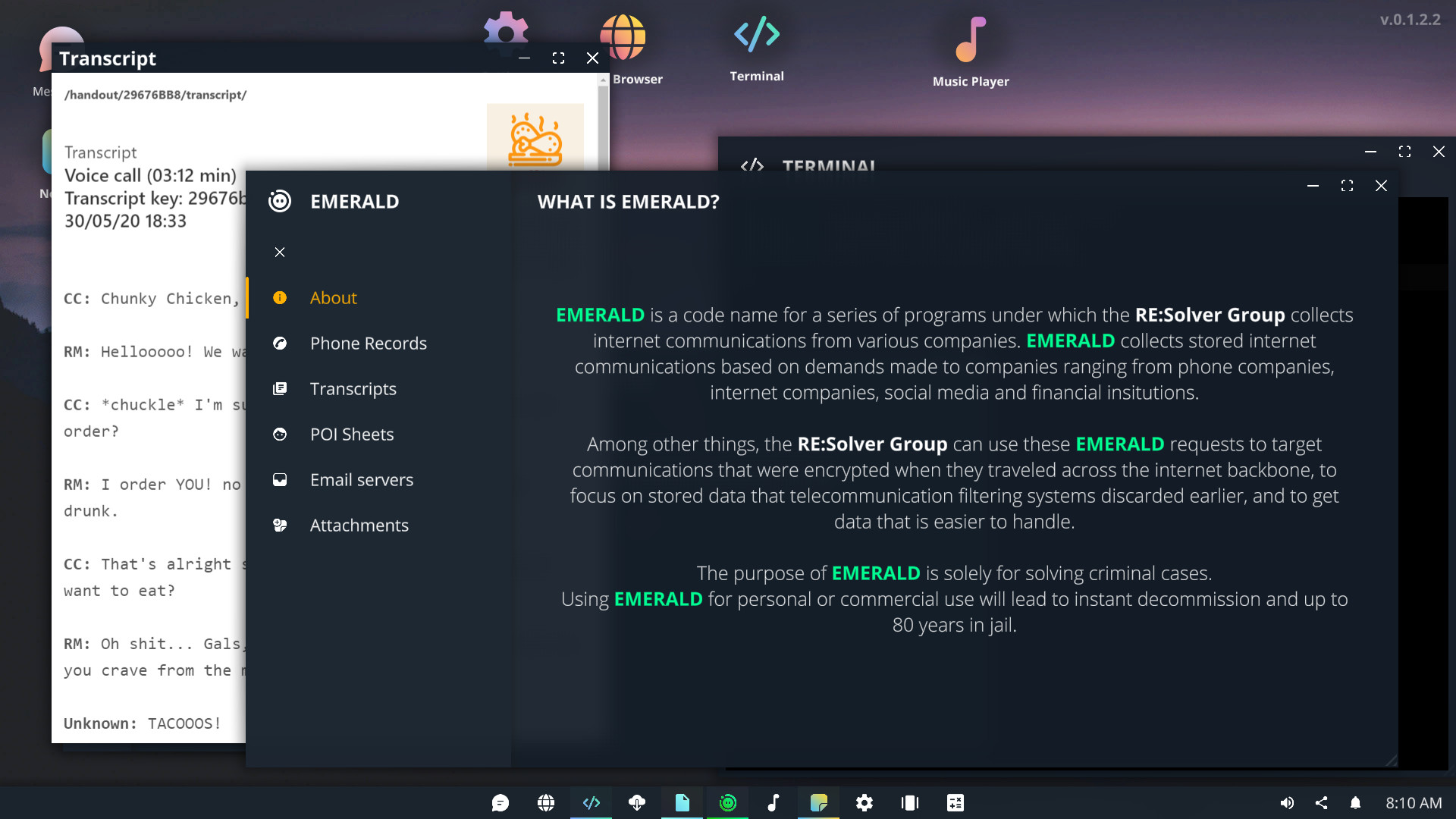Collapse the EMERALD navigation sidebar
Viewport: 1456px width, 819px height.
pyautogui.click(x=279, y=252)
